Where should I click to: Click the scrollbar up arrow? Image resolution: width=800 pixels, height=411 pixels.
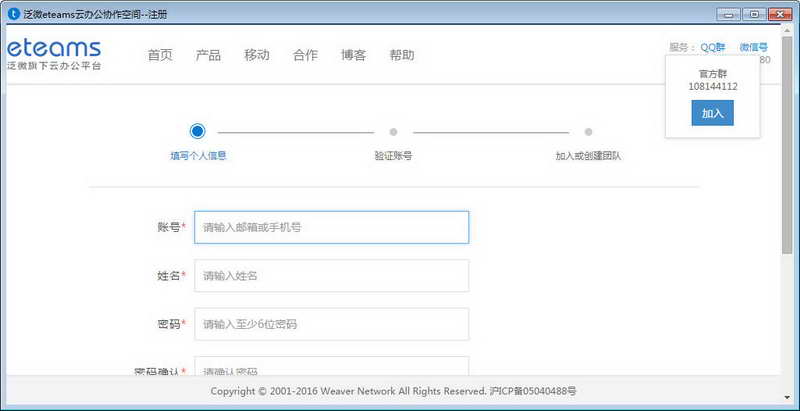[x=787, y=30]
